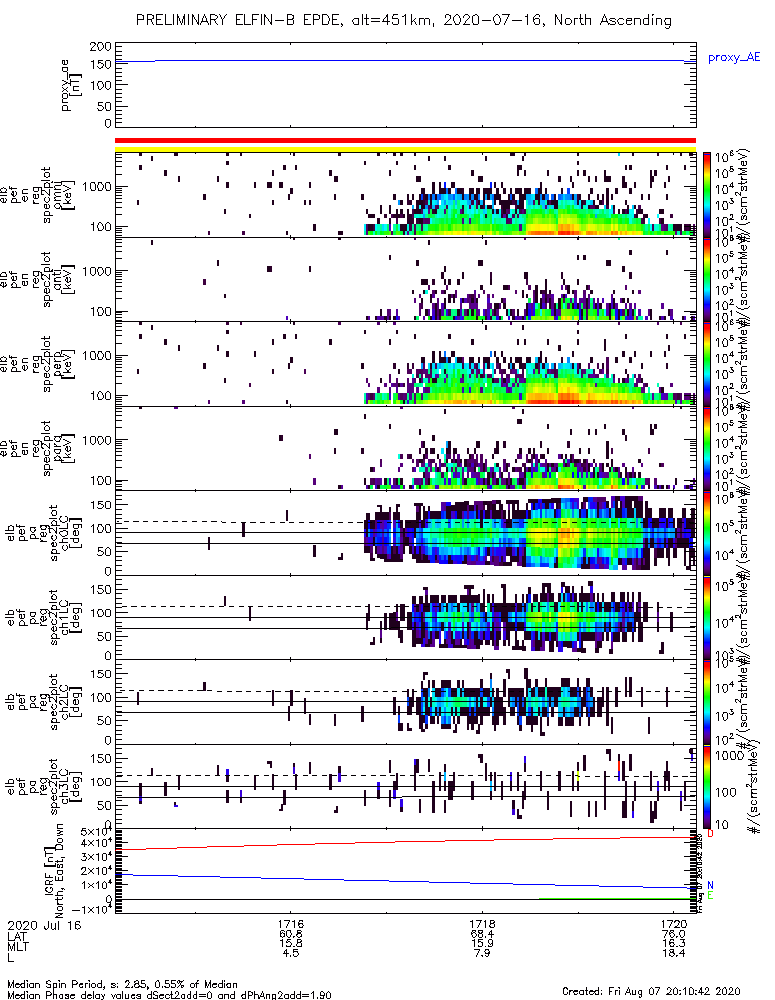775x1000 pixels.
Task: Click the '1000' tick on the omni panel axis
Action: 97,187
